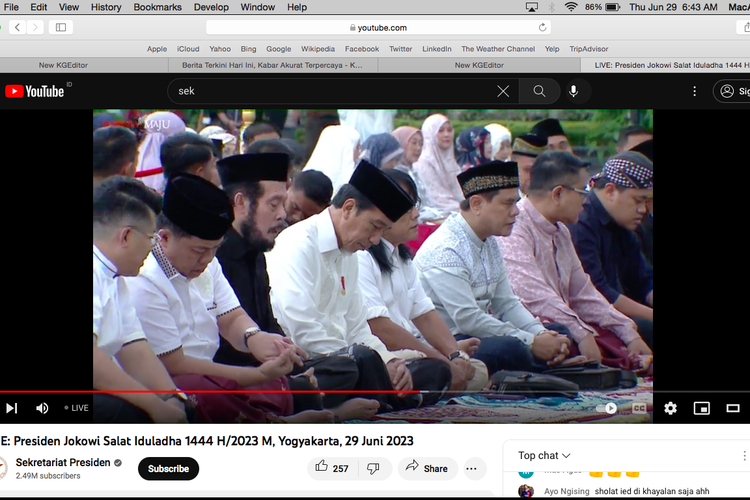The width and height of the screenshot is (750, 500).
Task: Skip to next video
Action: (x=11, y=408)
